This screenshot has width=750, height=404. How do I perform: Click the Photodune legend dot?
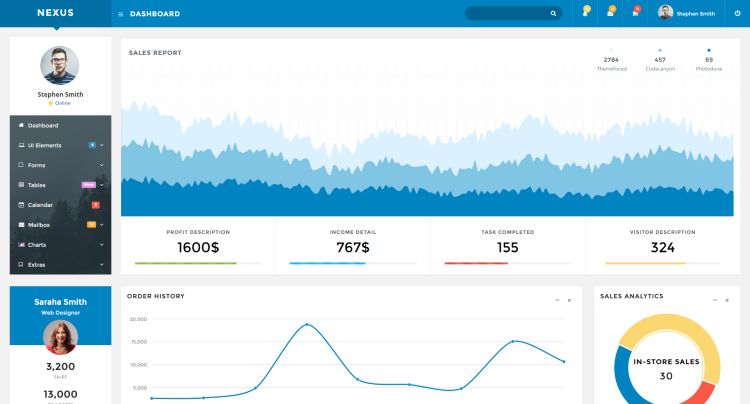(x=709, y=50)
